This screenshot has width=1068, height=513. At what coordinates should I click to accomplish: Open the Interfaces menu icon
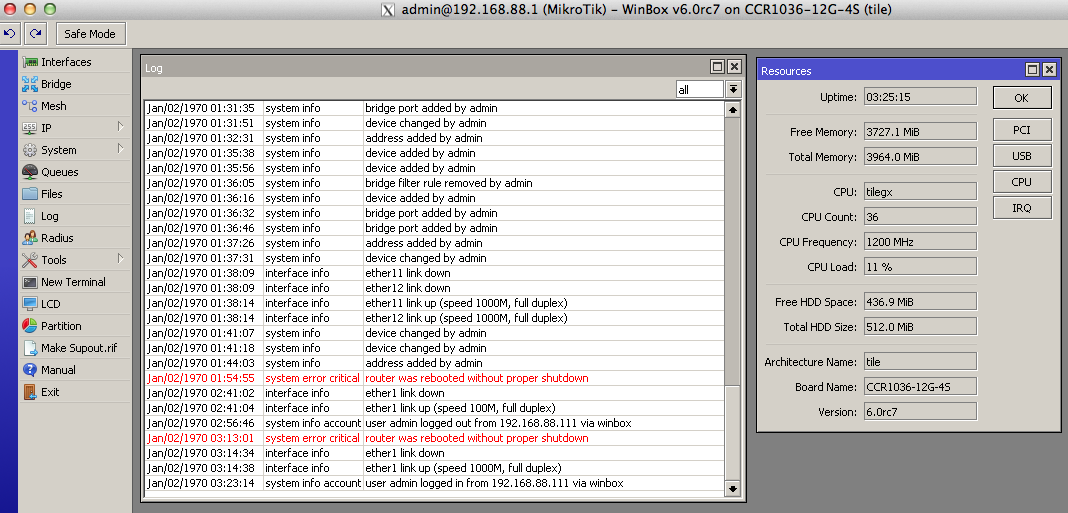pyautogui.click(x=30, y=62)
